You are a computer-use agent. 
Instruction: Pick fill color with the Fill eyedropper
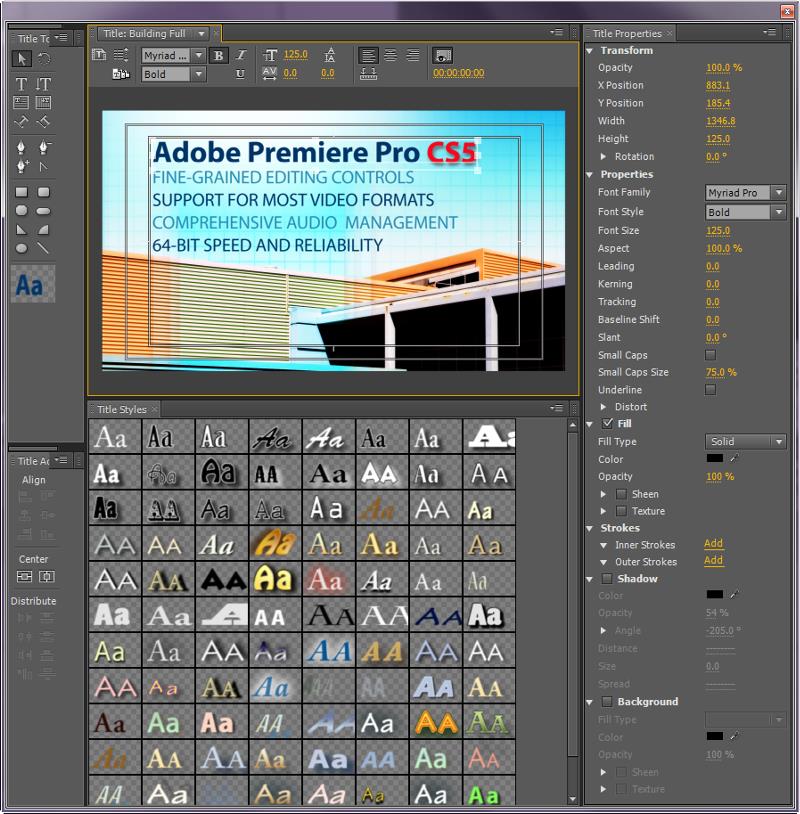[735, 458]
